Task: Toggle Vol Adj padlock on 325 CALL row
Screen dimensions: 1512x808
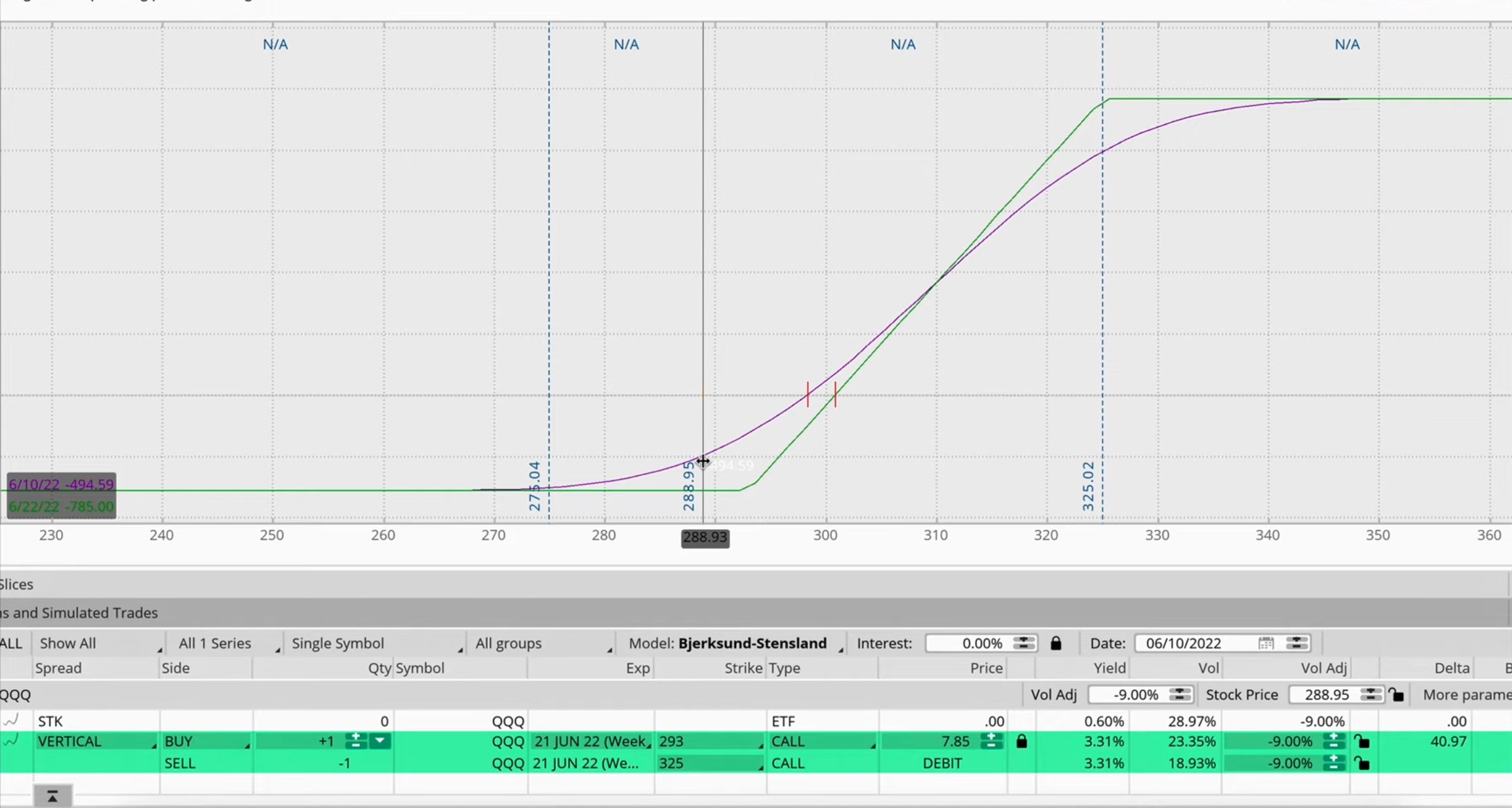Action: click(x=1362, y=763)
